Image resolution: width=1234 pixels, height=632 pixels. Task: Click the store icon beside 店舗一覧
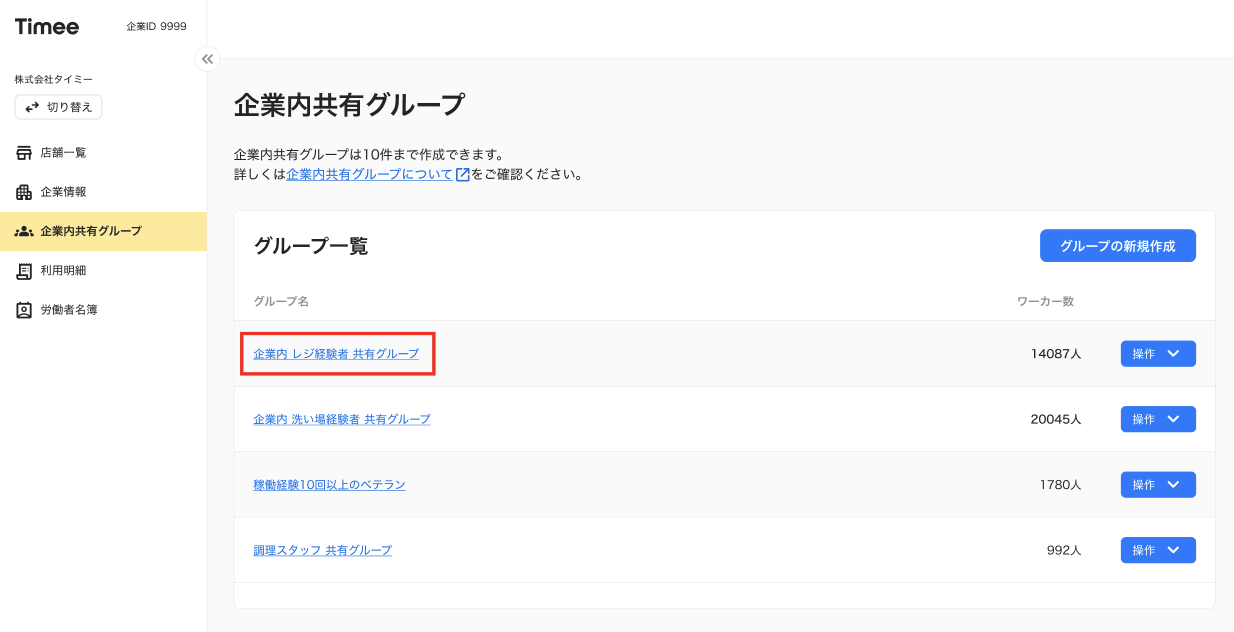click(24, 153)
